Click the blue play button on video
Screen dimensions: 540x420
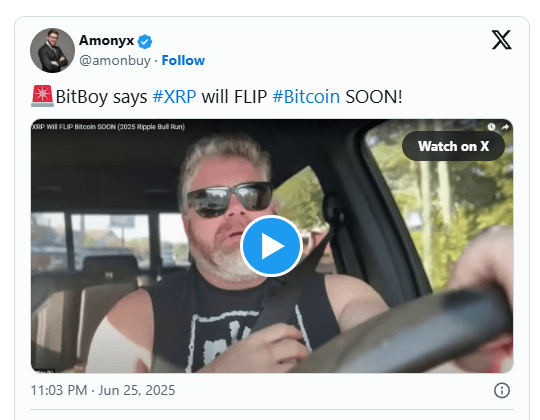coord(271,246)
